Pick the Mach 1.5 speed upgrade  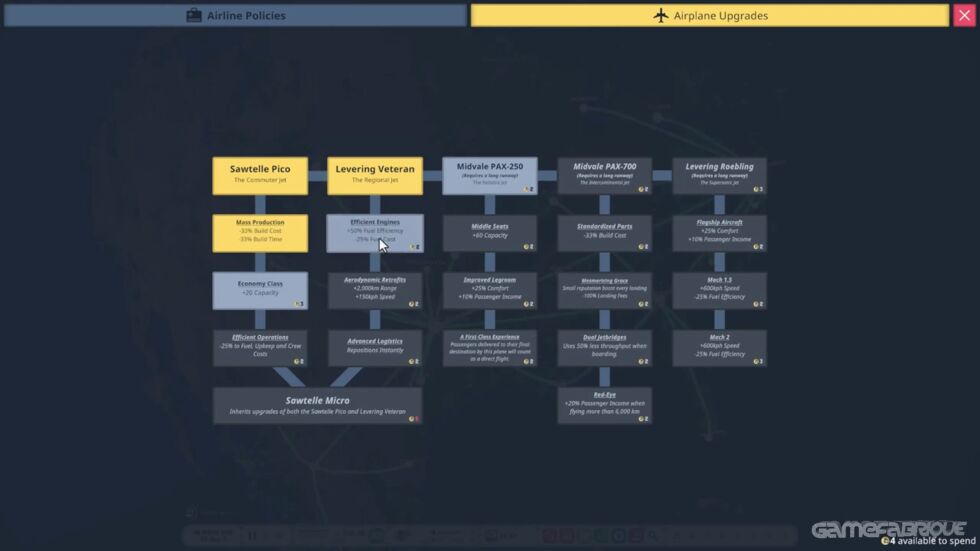point(719,290)
